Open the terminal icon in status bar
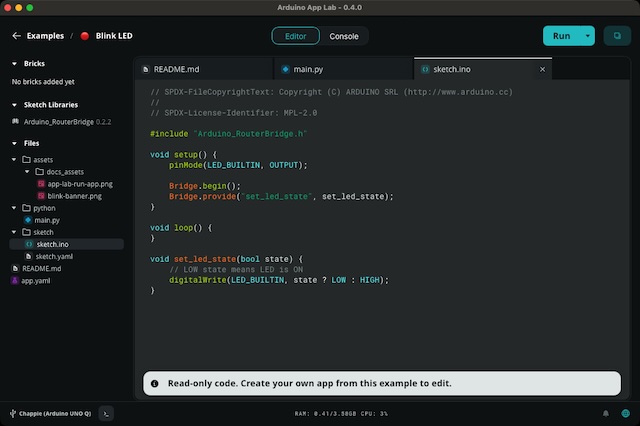640x426 pixels. coord(107,412)
